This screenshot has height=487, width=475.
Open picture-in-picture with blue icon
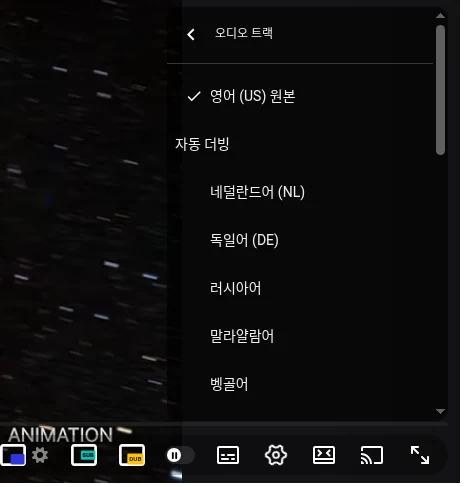tap(13, 455)
